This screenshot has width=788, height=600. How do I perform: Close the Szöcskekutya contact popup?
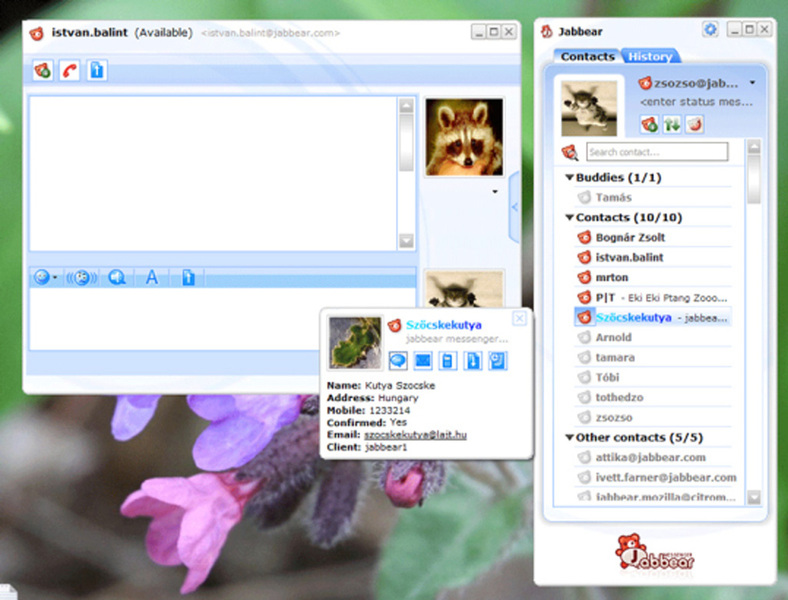point(520,318)
